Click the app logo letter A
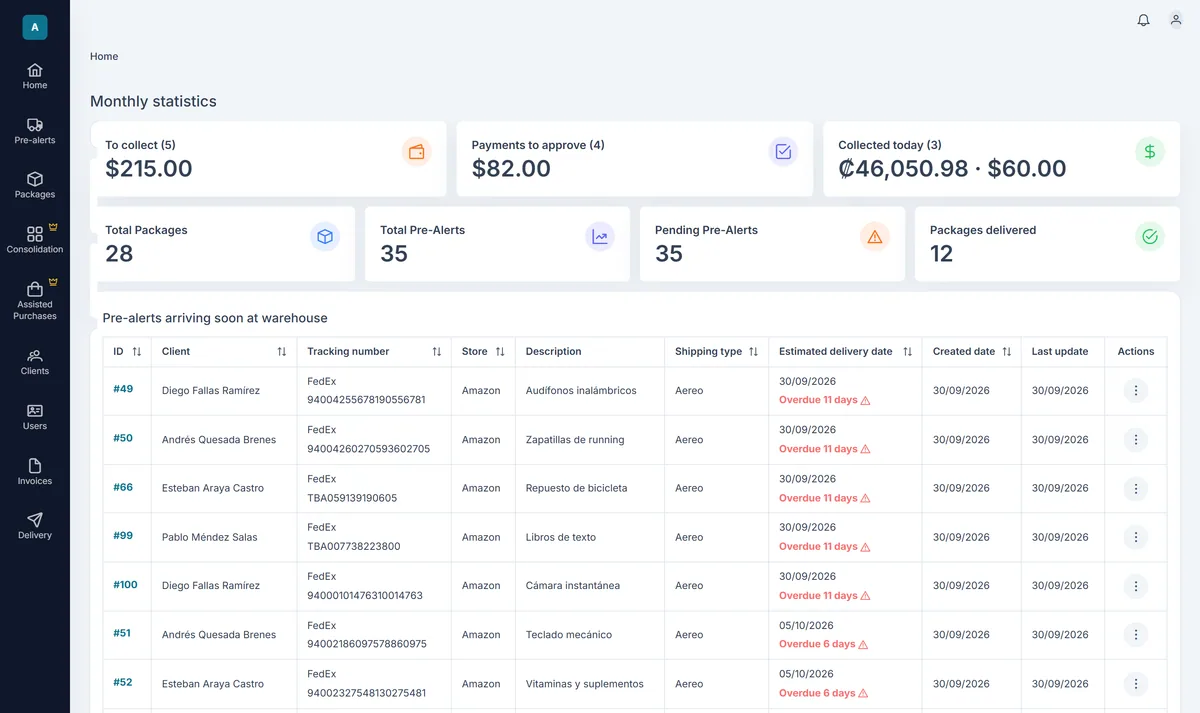Screen dimensions: 1200x713 point(35,27)
